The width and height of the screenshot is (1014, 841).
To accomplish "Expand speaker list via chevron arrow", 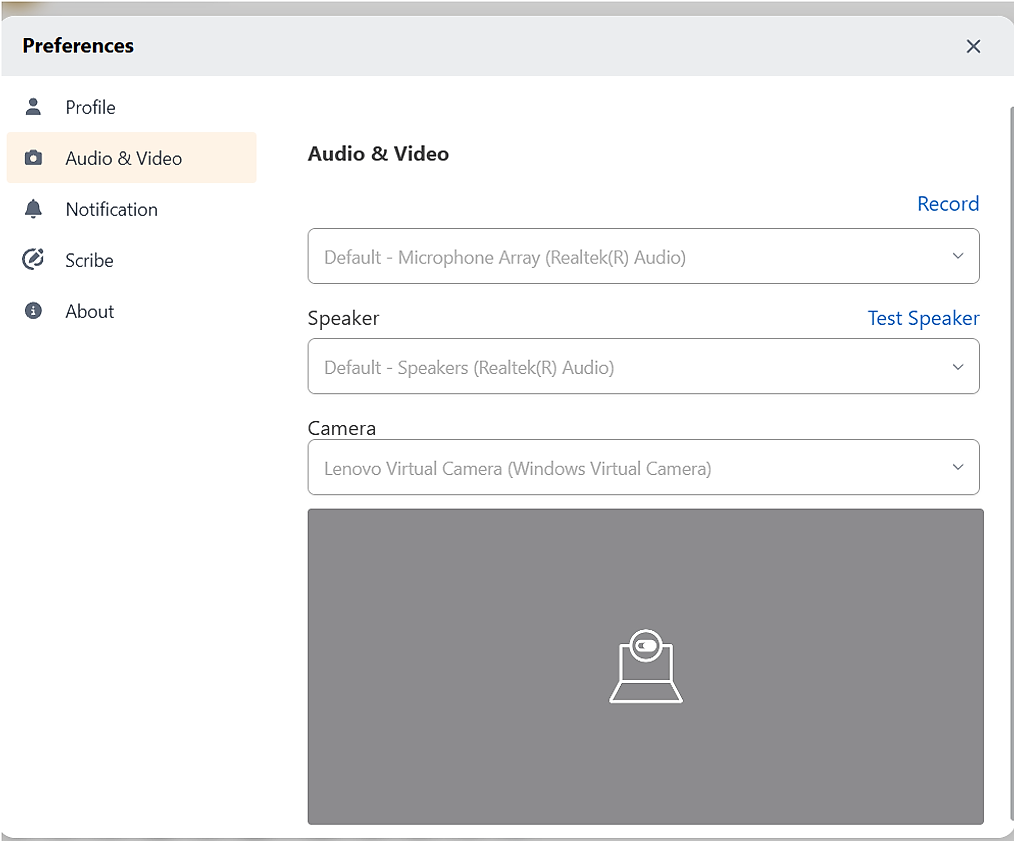I will point(958,367).
